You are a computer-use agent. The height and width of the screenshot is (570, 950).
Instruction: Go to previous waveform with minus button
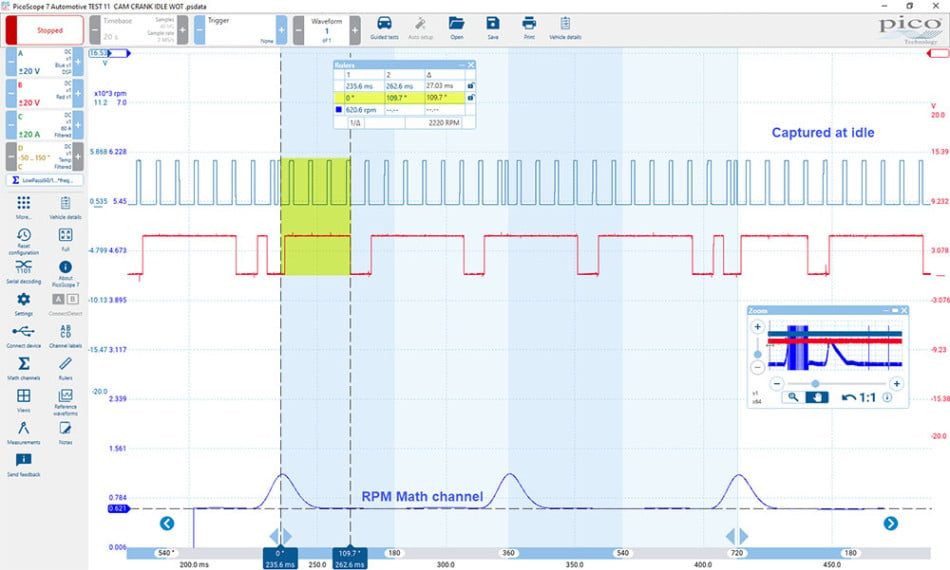(299, 30)
